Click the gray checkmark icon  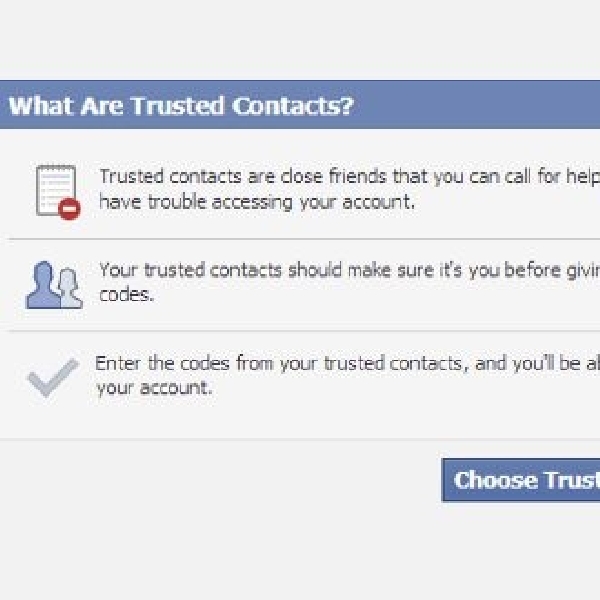pyautogui.click(x=52, y=376)
